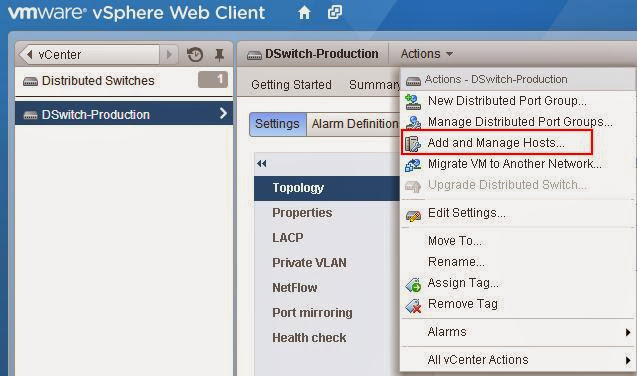The height and width of the screenshot is (376, 637).
Task: Select Health check in settings list
Action: pos(309,337)
